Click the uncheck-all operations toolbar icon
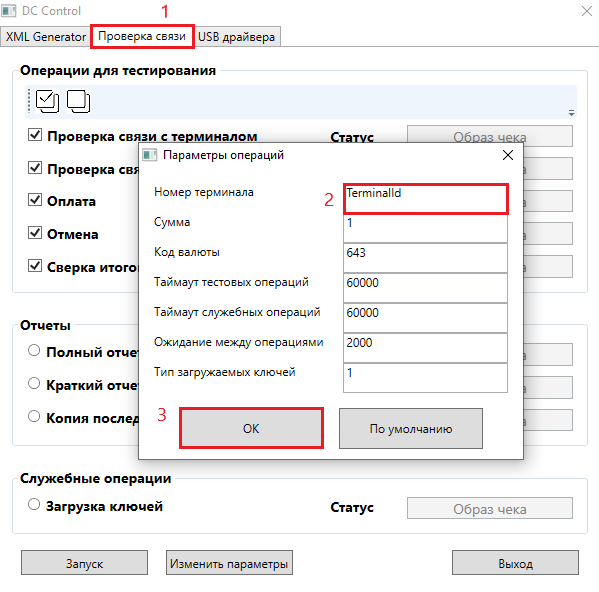 click(x=79, y=101)
